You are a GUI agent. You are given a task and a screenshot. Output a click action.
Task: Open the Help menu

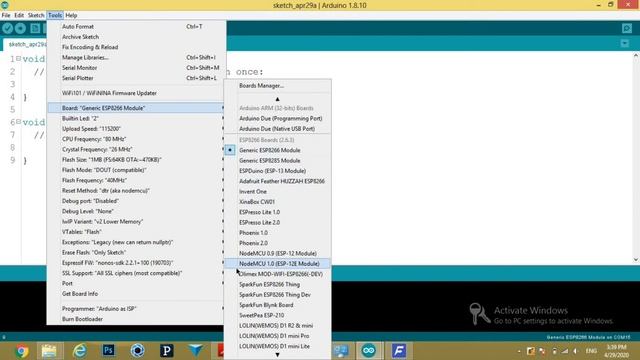pyautogui.click(x=71, y=15)
